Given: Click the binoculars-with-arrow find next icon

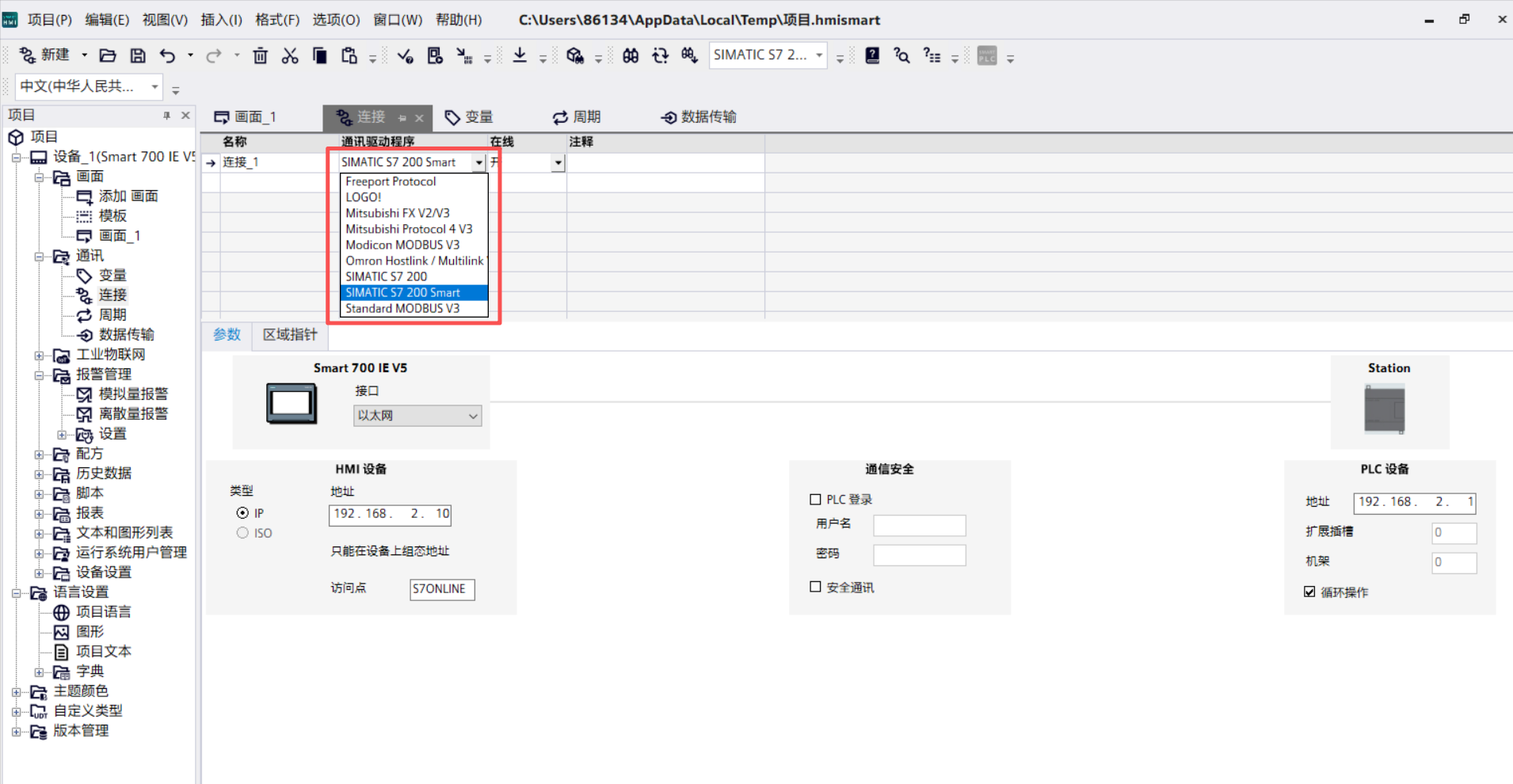Looking at the screenshot, I should 690,55.
